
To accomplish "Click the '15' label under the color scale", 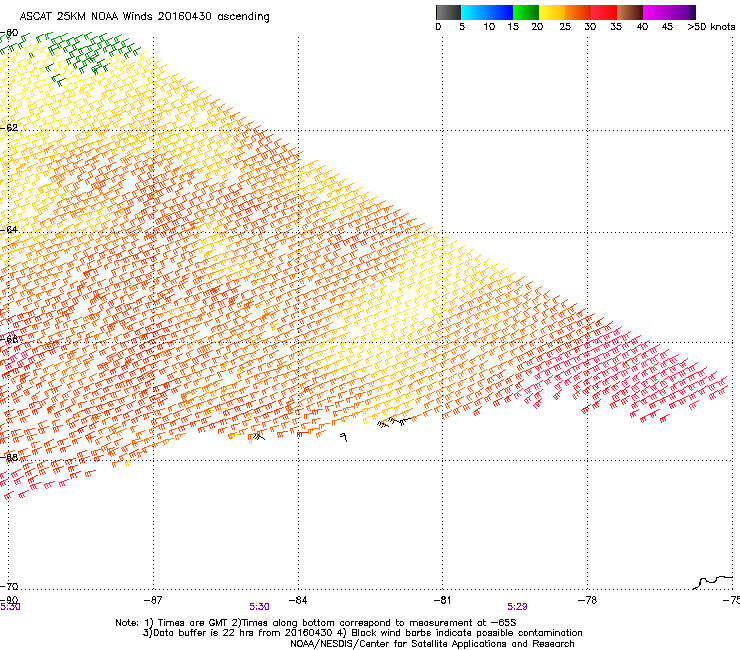I will point(513,27).
